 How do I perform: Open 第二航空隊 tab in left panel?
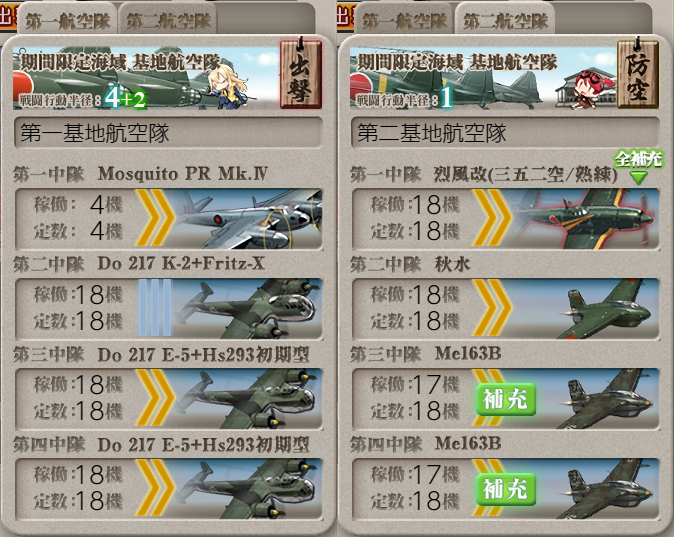[168, 20]
